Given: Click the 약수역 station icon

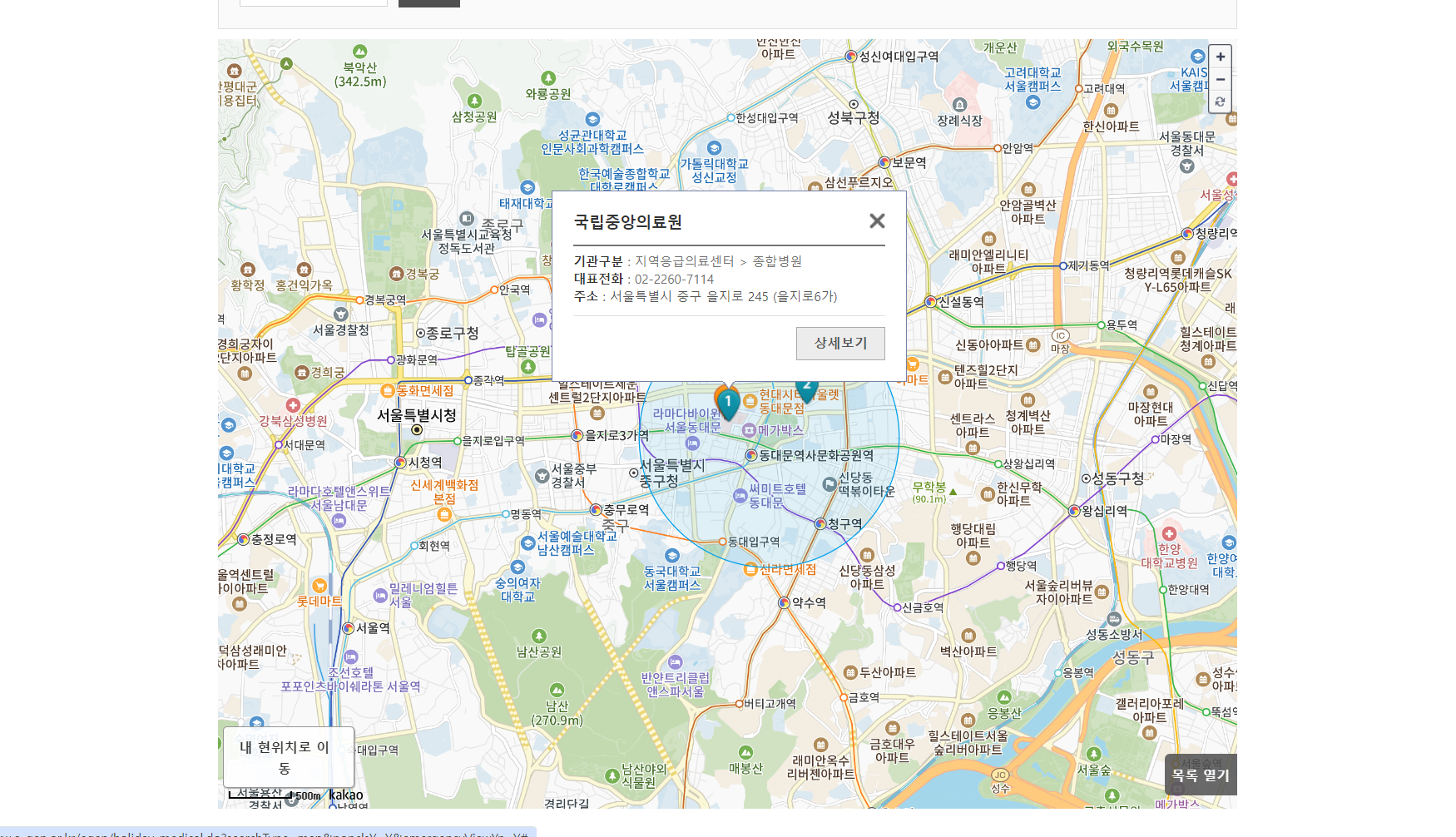Looking at the screenshot, I should (784, 602).
